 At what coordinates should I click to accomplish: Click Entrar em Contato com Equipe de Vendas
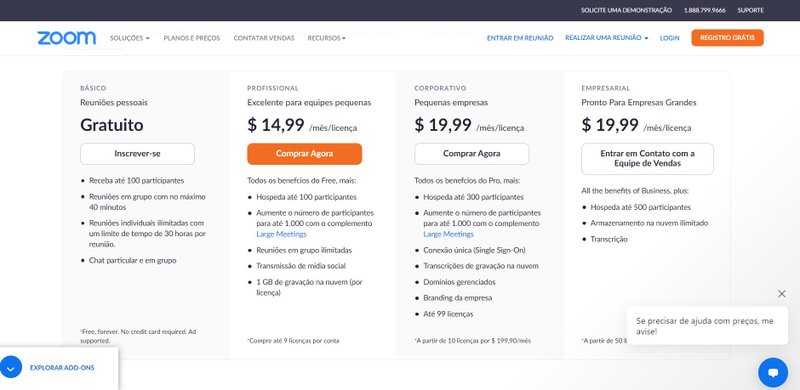pos(647,159)
